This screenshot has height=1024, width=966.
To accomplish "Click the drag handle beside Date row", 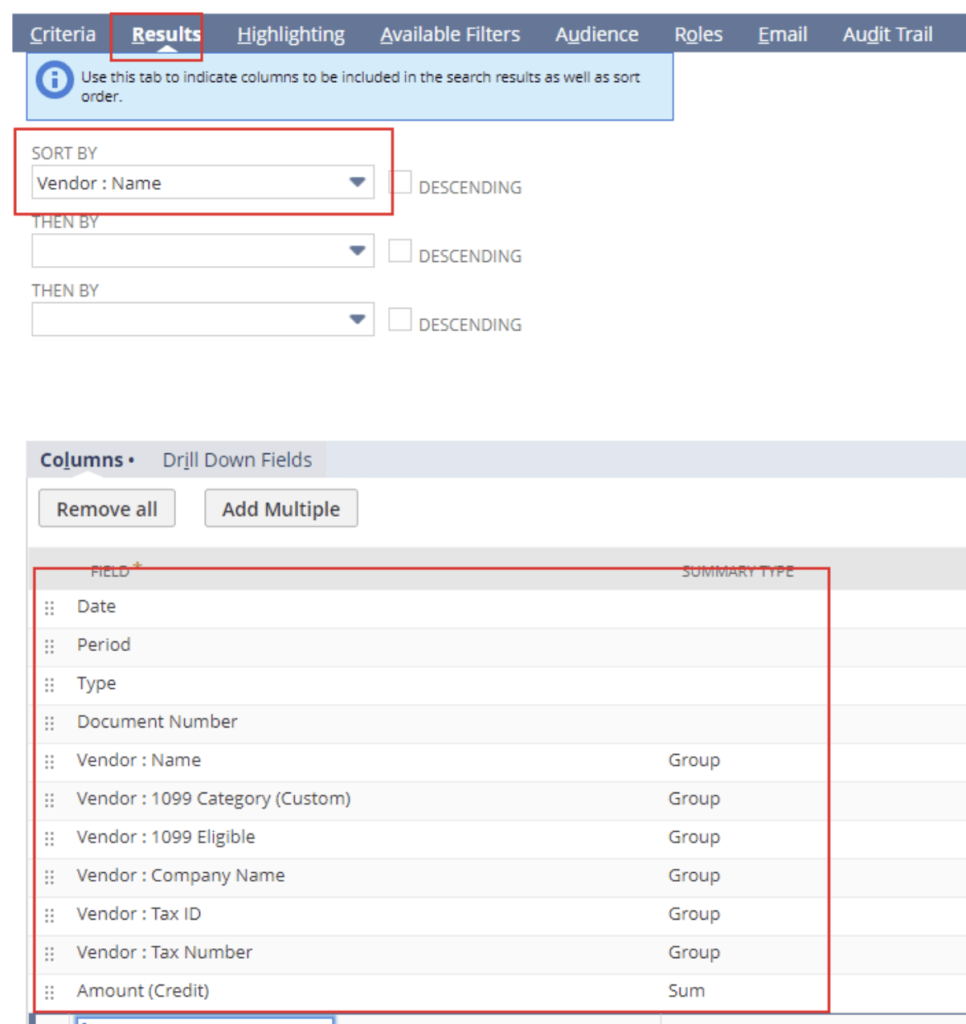I will click(50, 608).
